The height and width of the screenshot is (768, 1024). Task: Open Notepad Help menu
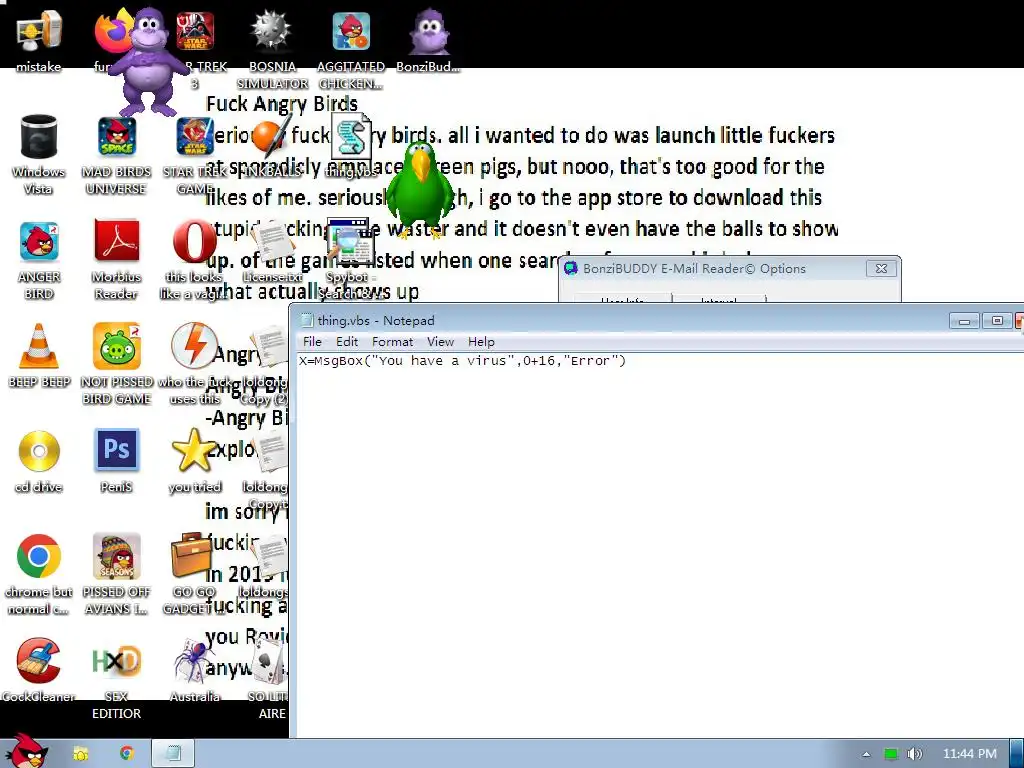point(481,342)
